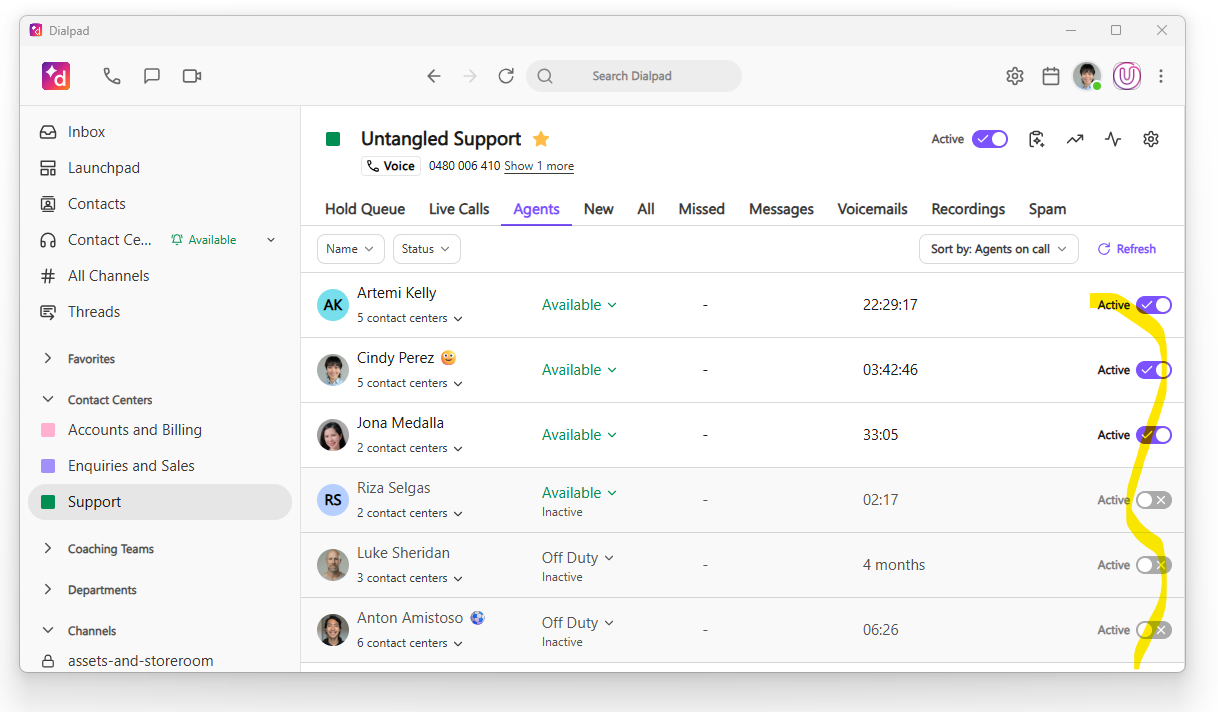Toggle Cindy Perez's Active switch
1218x712 pixels.
(x=1154, y=370)
